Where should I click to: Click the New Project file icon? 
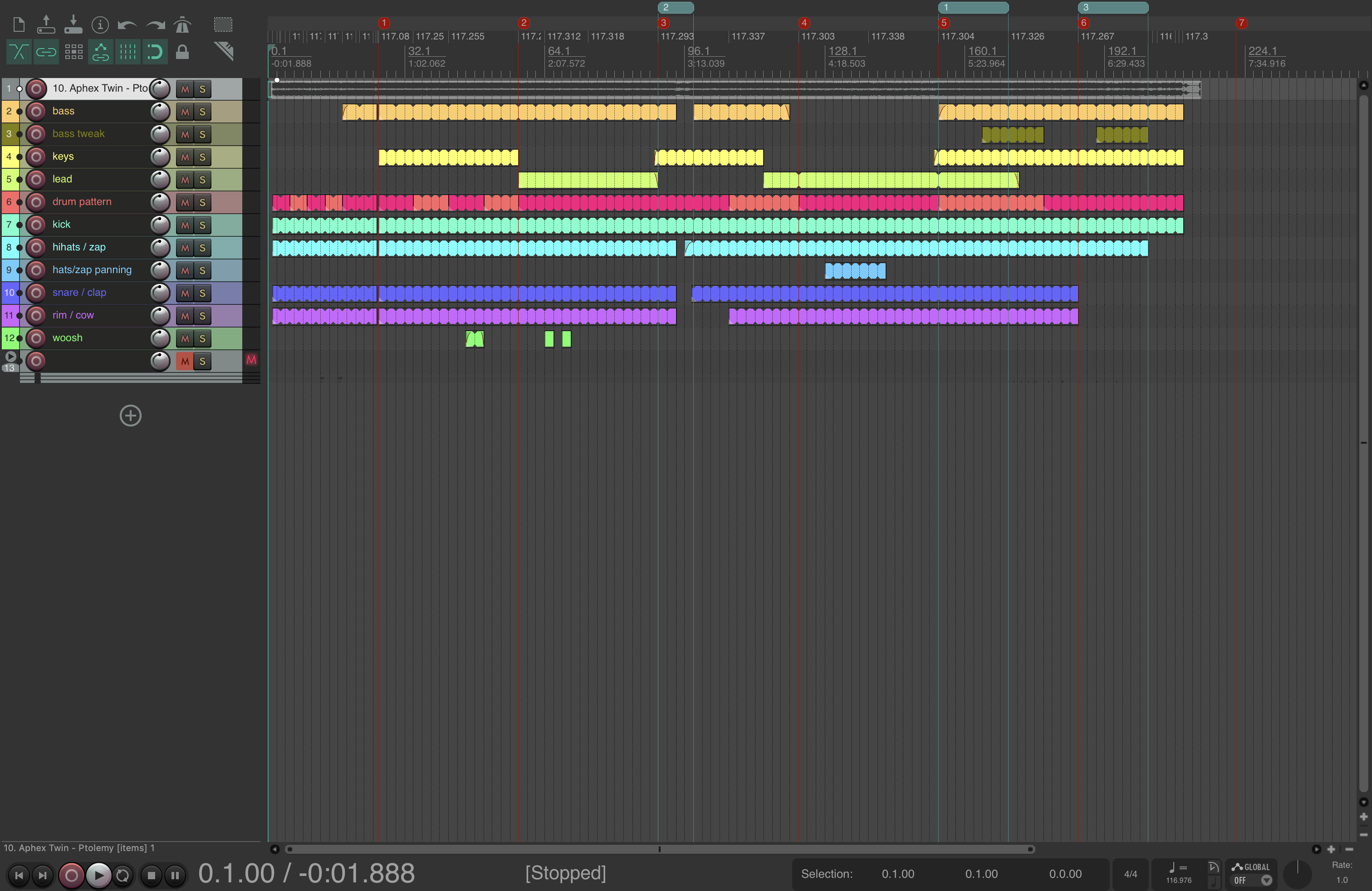[x=19, y=25]
